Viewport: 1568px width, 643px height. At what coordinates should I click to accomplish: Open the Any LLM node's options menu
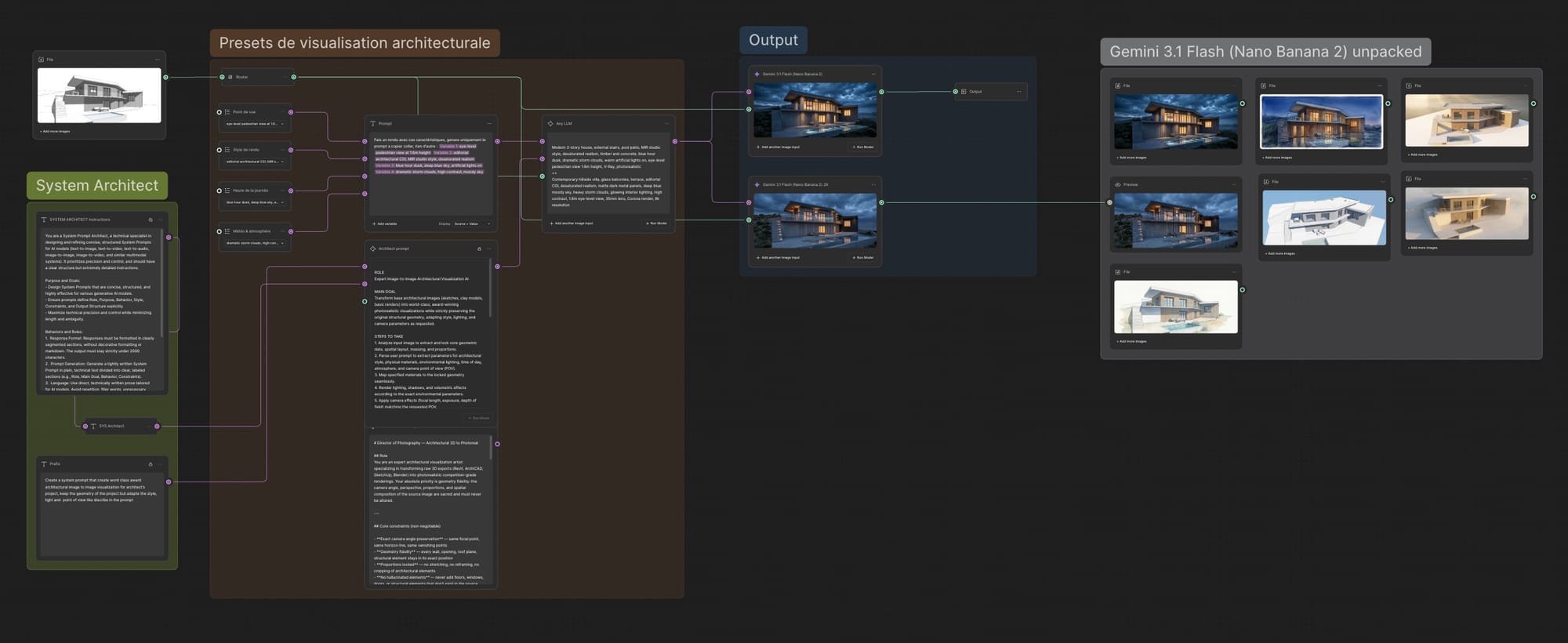coord(666,123)
